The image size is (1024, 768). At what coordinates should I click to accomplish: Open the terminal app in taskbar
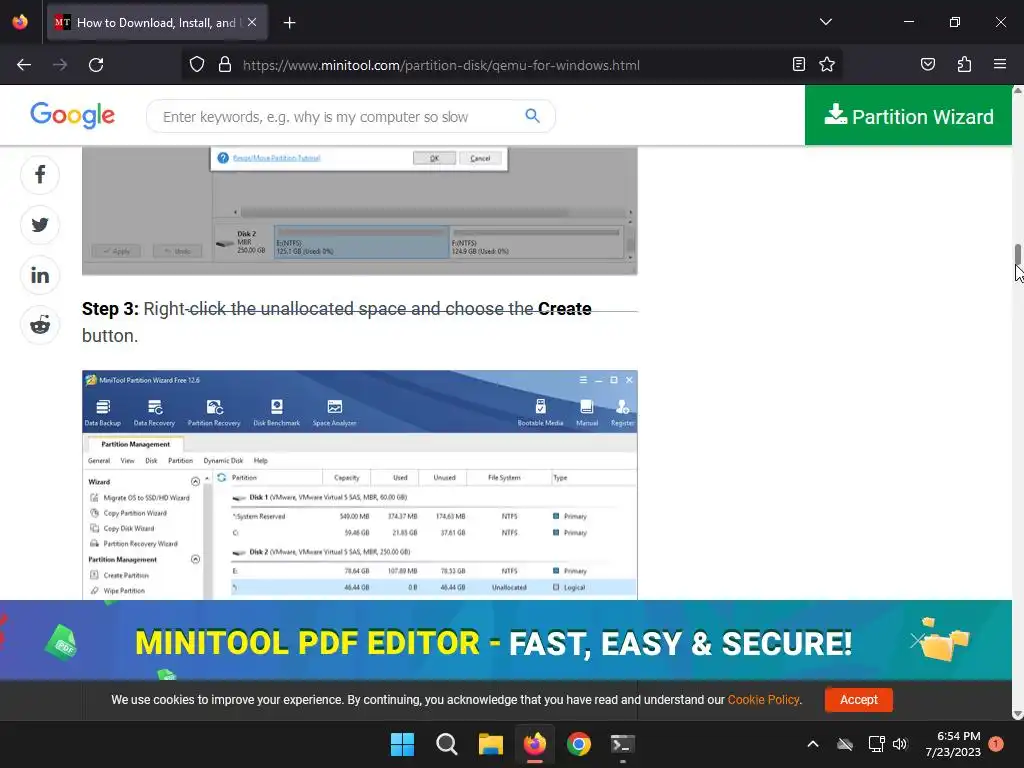coord(622,744)
